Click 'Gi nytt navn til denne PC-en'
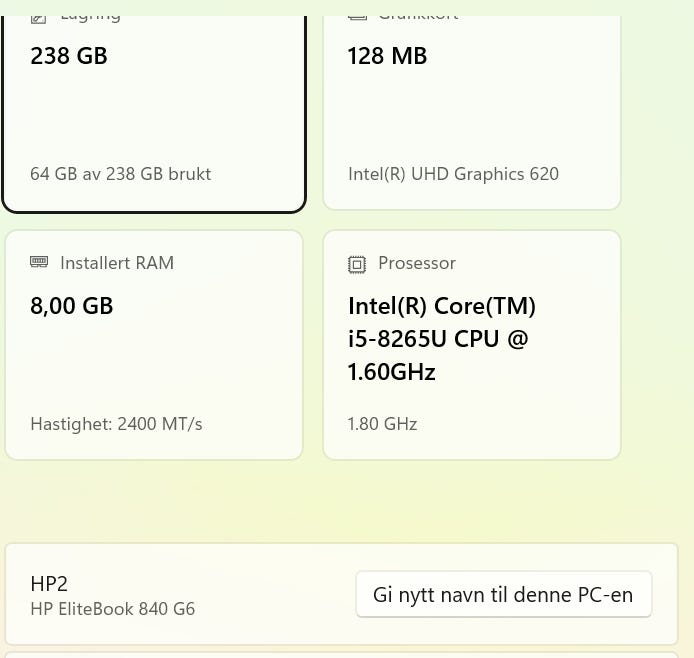The image size is (694, 658). pyautogui.click(x=504, y=594)
